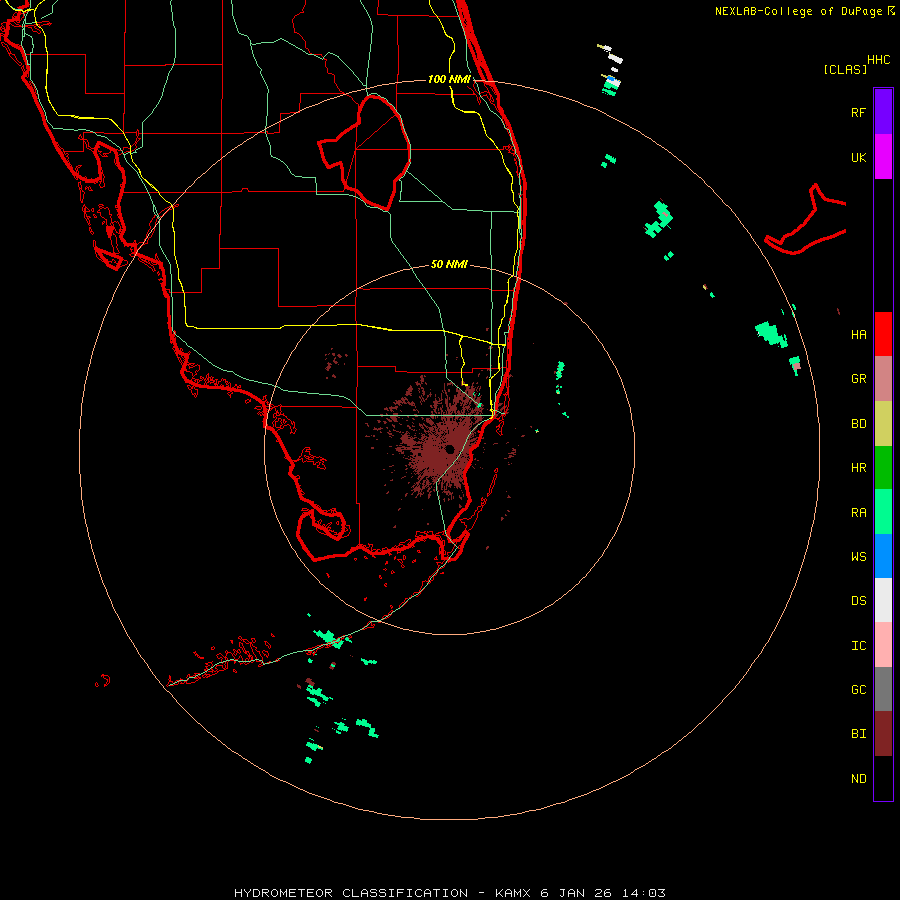Pick the dark green HR legend swatch

[883, 468]
